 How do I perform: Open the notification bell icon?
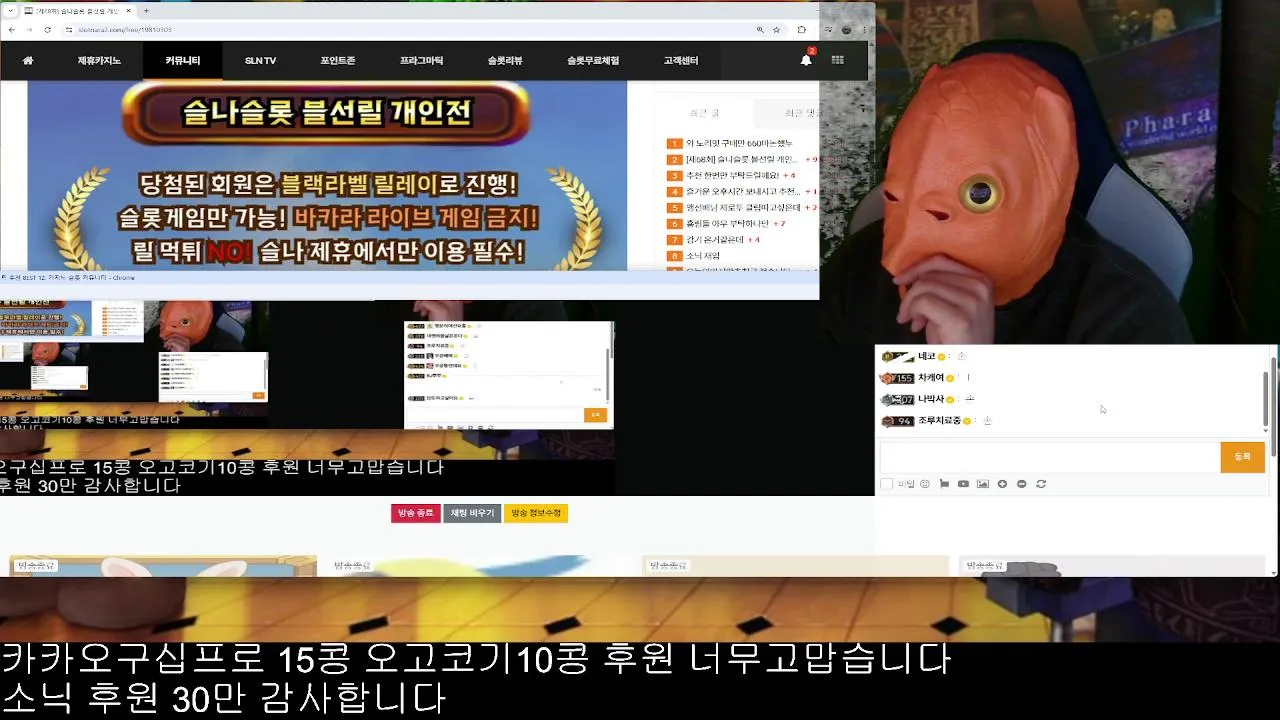pyautogui.click(x=806, y=60)
